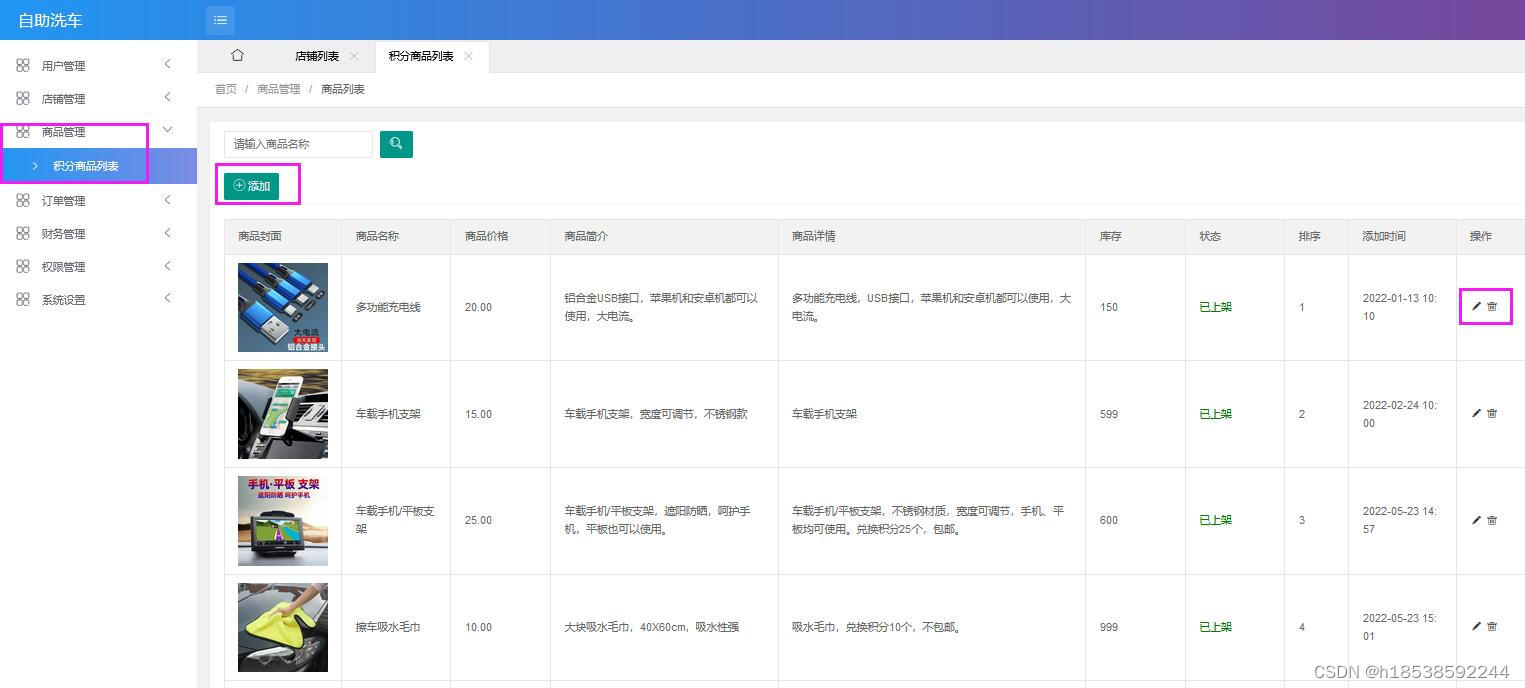Select 积分商品列表 sidebar submenu item
The width and height of the screenshot is (1525, 688).
[98, 166]
